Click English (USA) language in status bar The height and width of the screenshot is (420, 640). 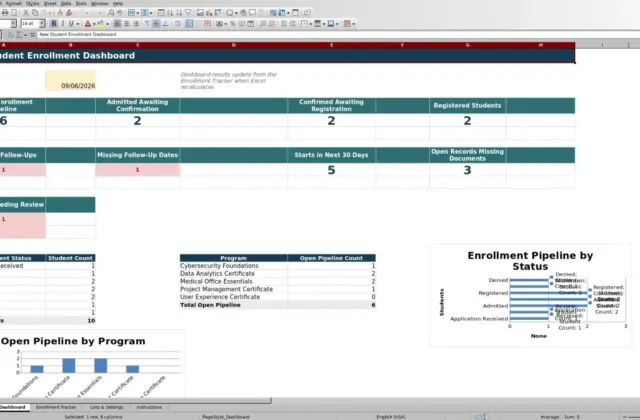[x=391, y=417]
